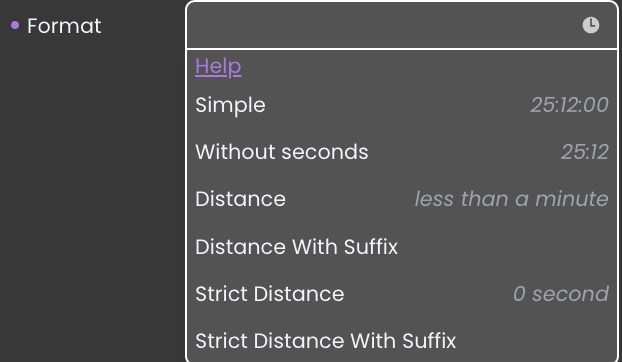
Task: Click the white divider under the Format field
Action: [402, 49]
